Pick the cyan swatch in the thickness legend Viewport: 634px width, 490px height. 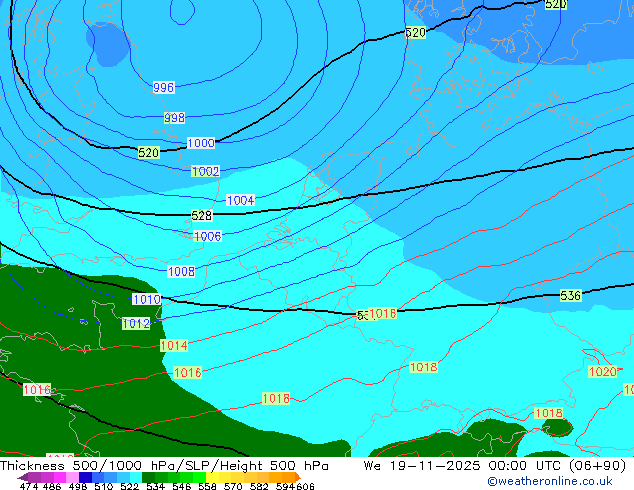136,477
